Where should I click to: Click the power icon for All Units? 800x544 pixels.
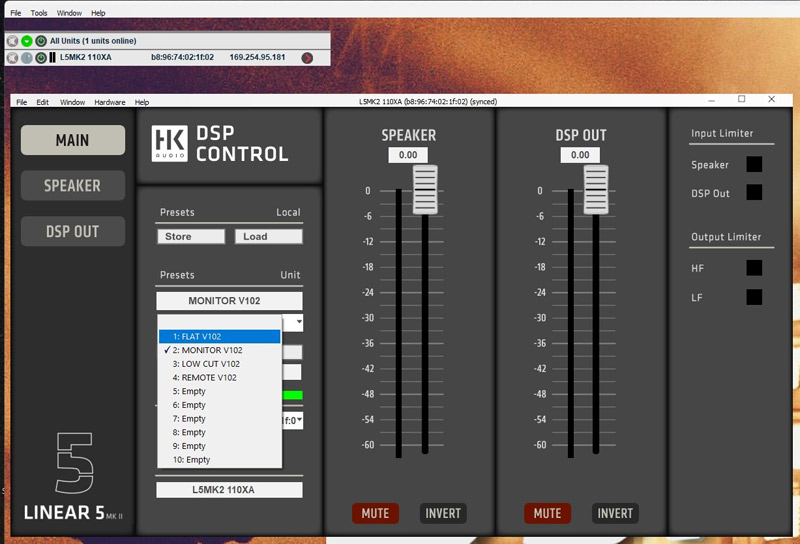click(x=41, y=41)
